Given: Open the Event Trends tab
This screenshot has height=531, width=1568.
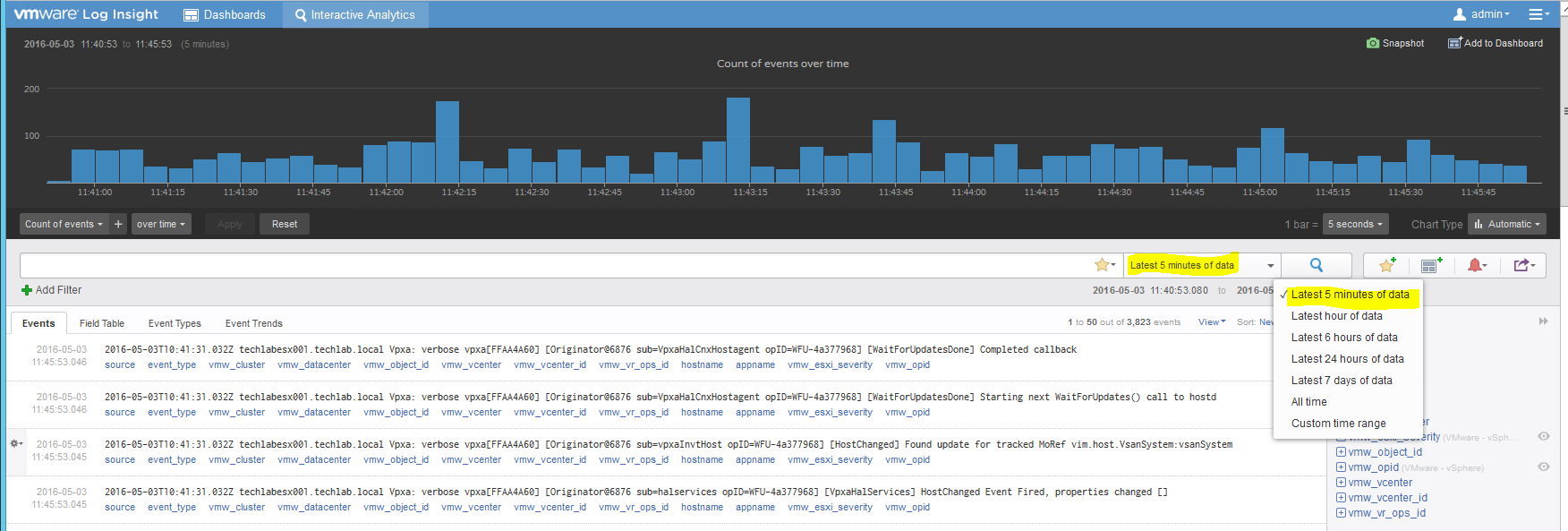Looking at the screenshot, I should pos(254,323).
